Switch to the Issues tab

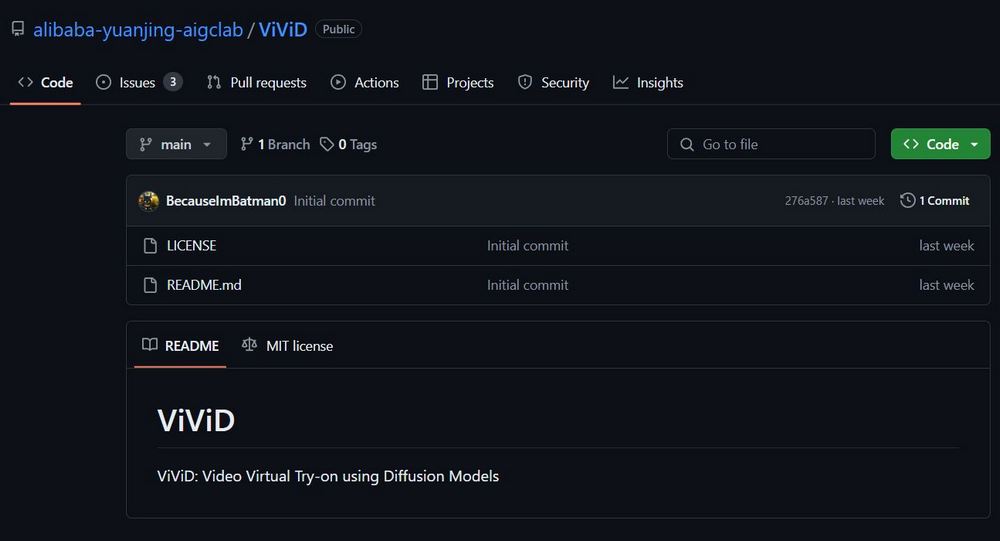pos(138,82)
